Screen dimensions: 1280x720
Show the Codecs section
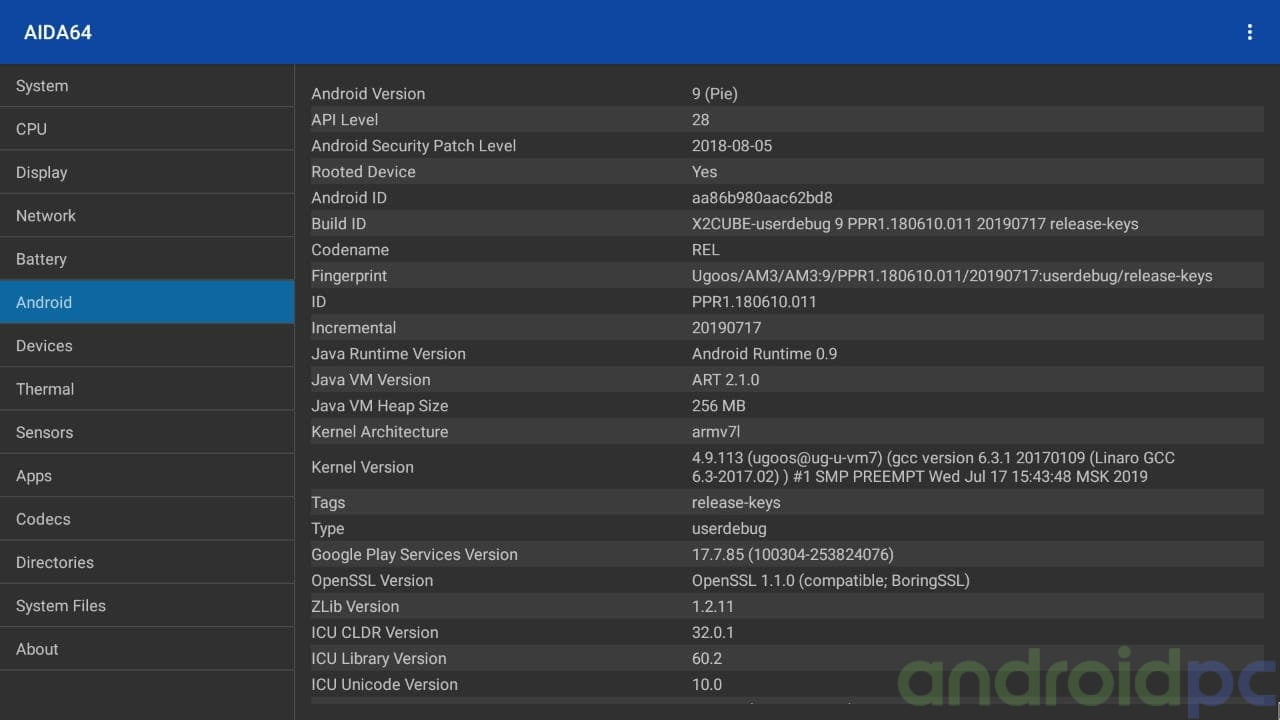(147, 519)
